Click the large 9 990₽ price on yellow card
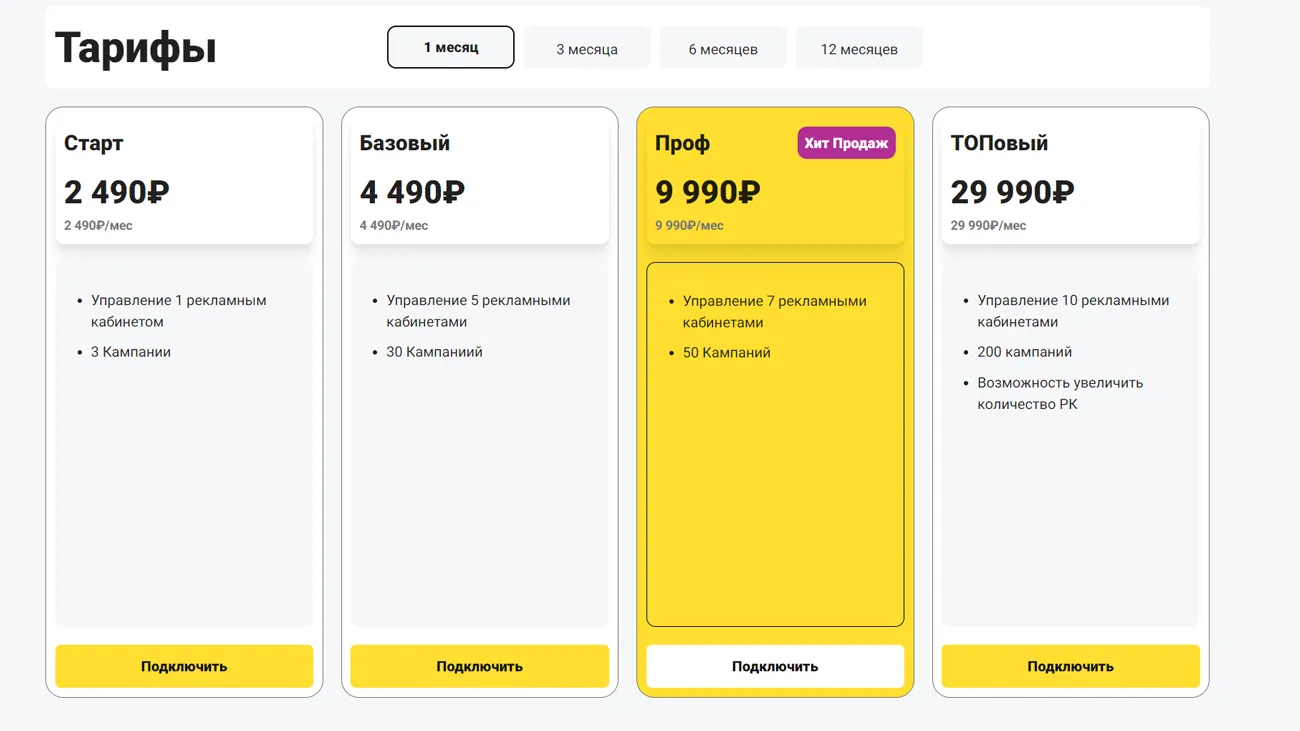This screenshot has height=731, width=1300. pos(708,191)
